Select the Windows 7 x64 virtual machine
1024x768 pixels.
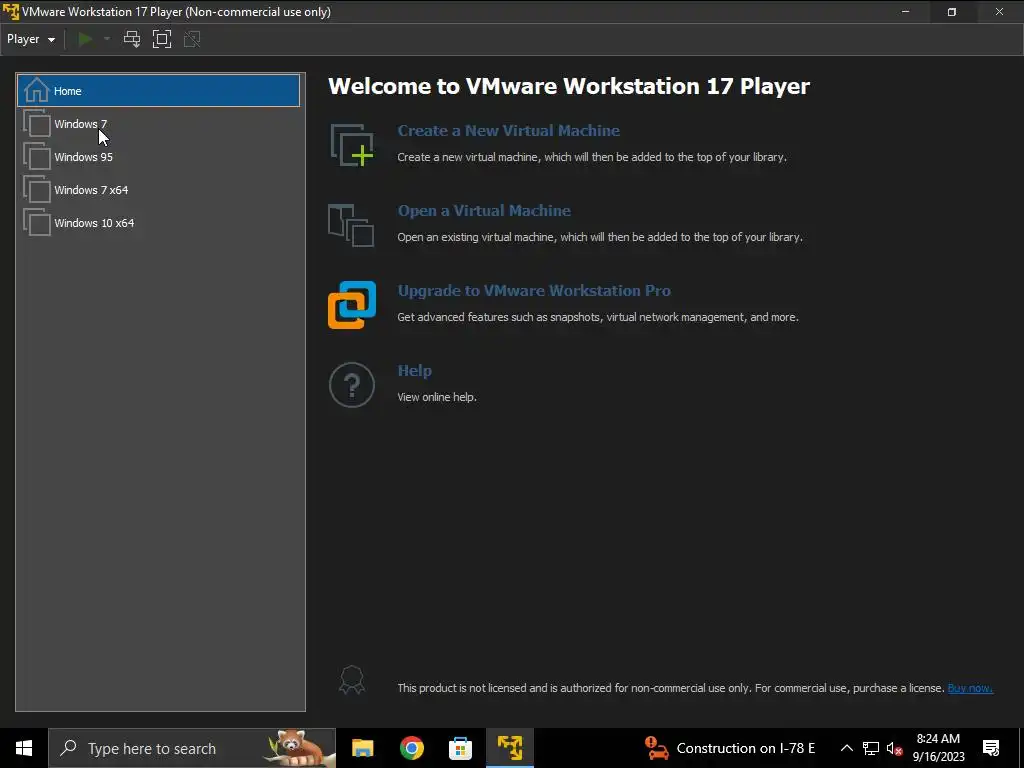coord(159,190)
